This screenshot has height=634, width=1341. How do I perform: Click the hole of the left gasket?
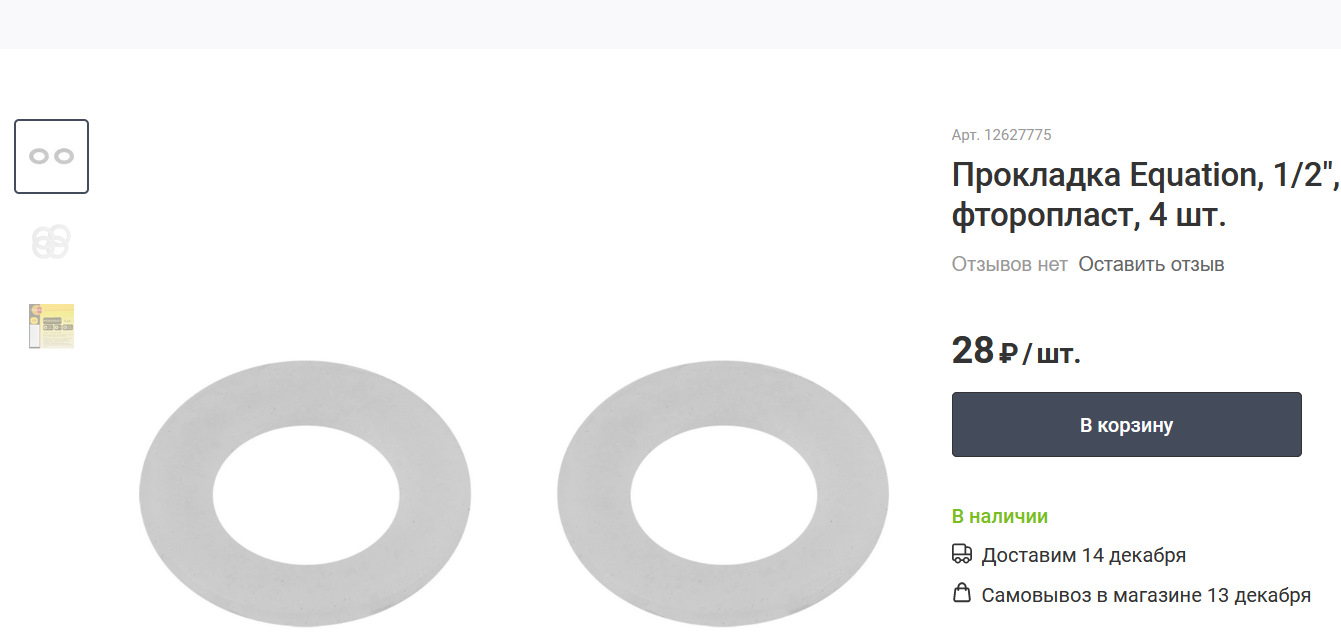click(x=306, y=494)
